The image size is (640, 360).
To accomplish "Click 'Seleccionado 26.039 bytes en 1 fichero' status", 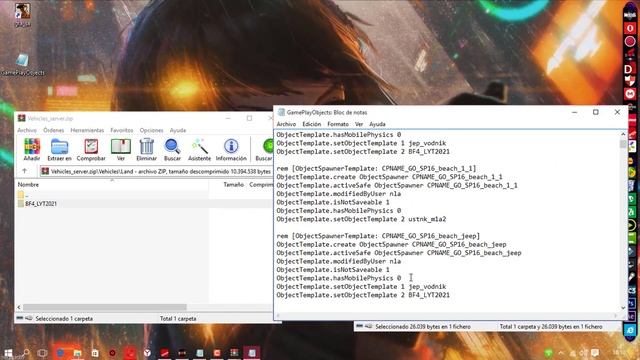I will [423, 327].
